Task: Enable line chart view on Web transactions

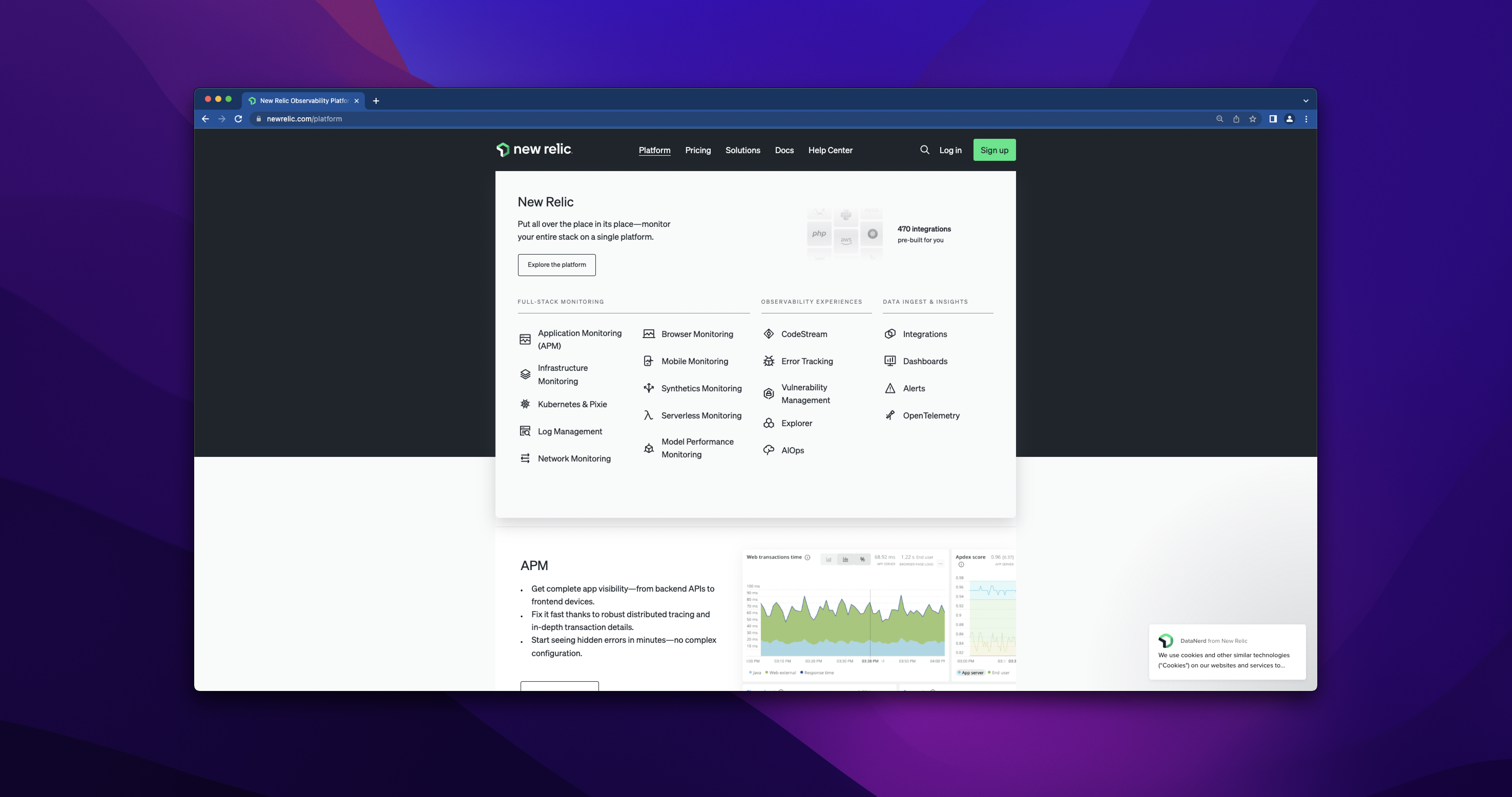Action: point(829,559)
